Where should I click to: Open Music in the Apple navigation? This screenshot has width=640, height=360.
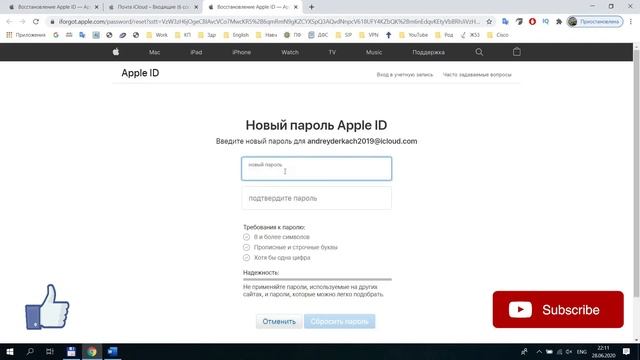click(x=374, y=52)
